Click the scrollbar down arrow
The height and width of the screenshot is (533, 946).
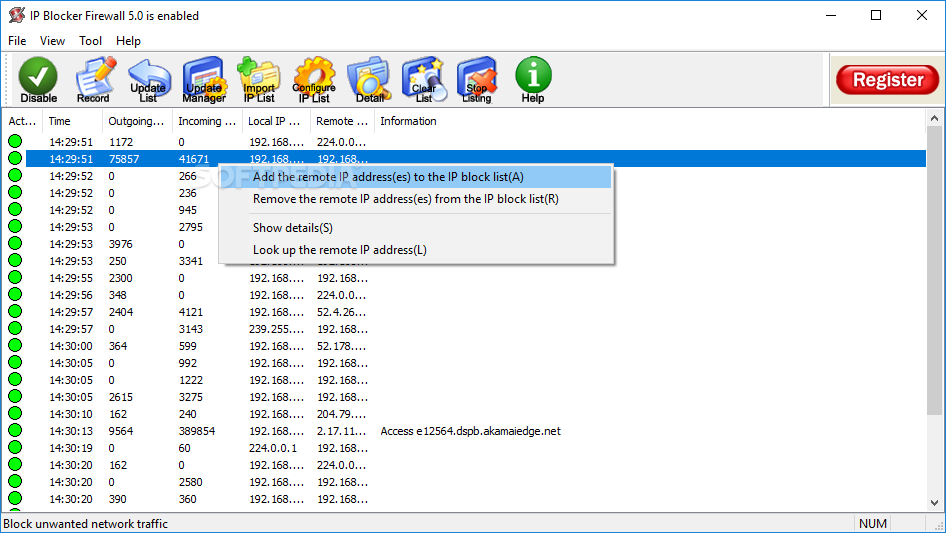[x=935, y=502]
